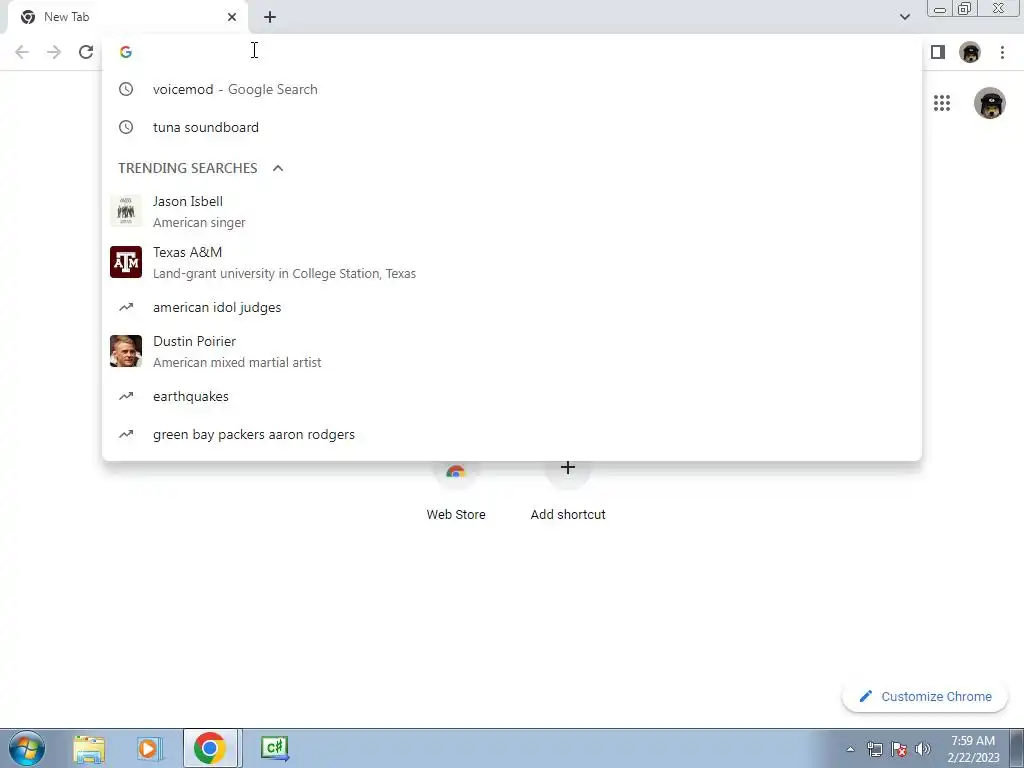Select american idol judges suggestion
This screenshot has height=768, width=1024.
point(512,308)
